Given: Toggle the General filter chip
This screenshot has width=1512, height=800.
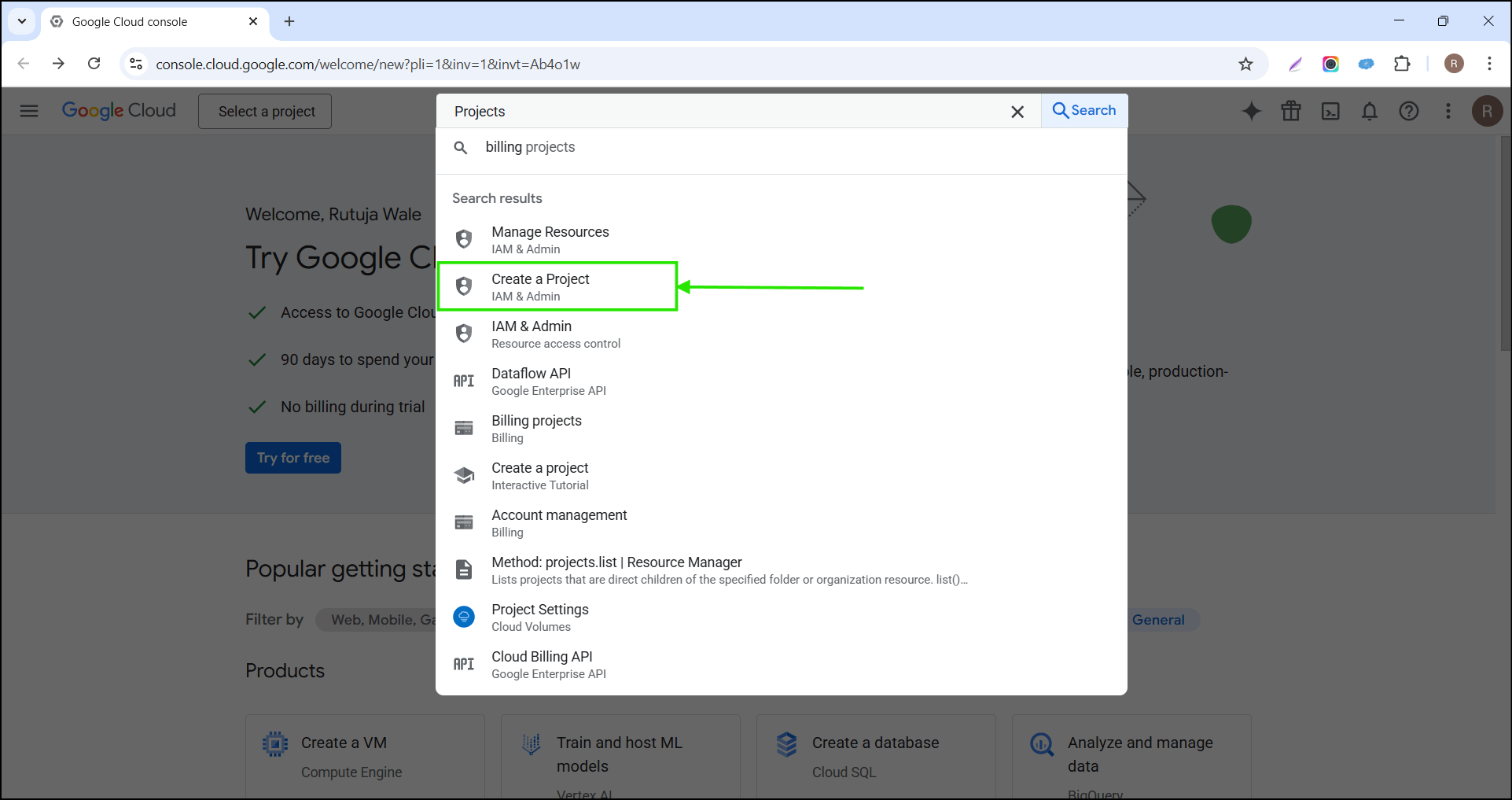Looking at the screenshot, I should point(1158,619).
